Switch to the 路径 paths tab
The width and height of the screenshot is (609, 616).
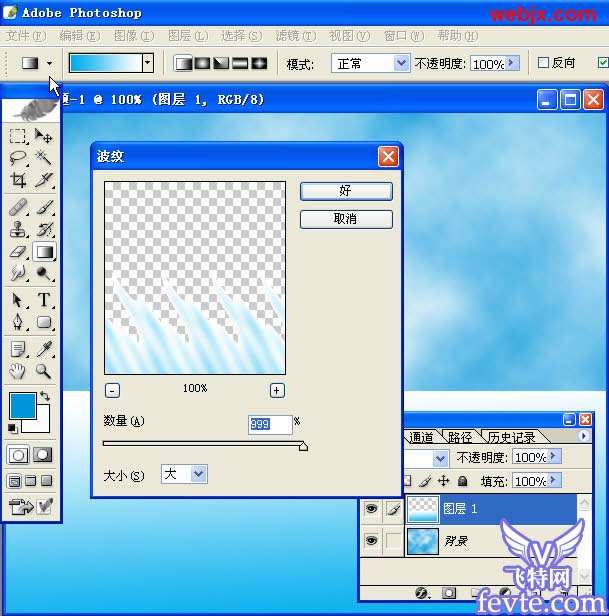point(460,437)
